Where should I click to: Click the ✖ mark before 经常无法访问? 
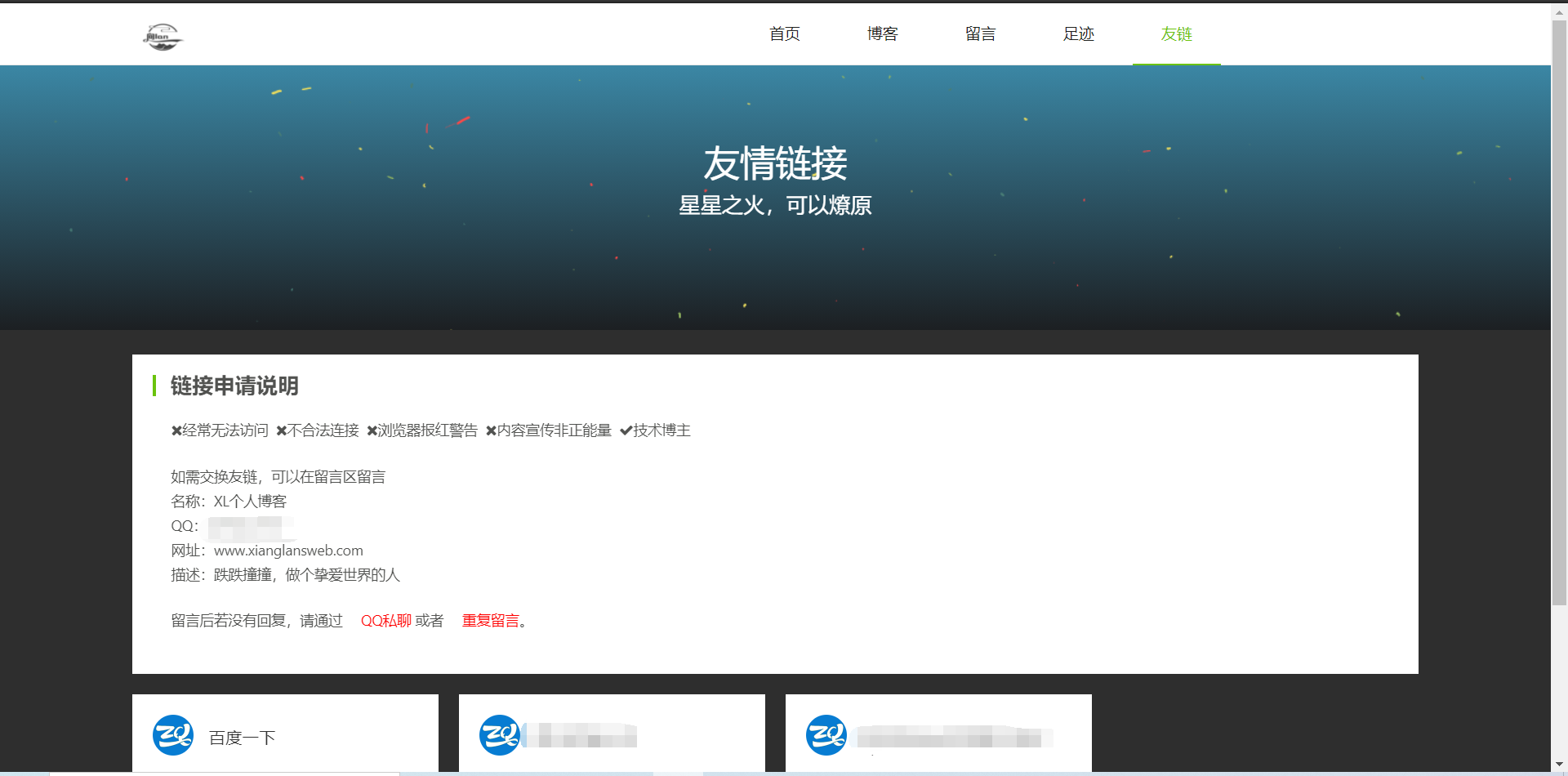(176, 430)
